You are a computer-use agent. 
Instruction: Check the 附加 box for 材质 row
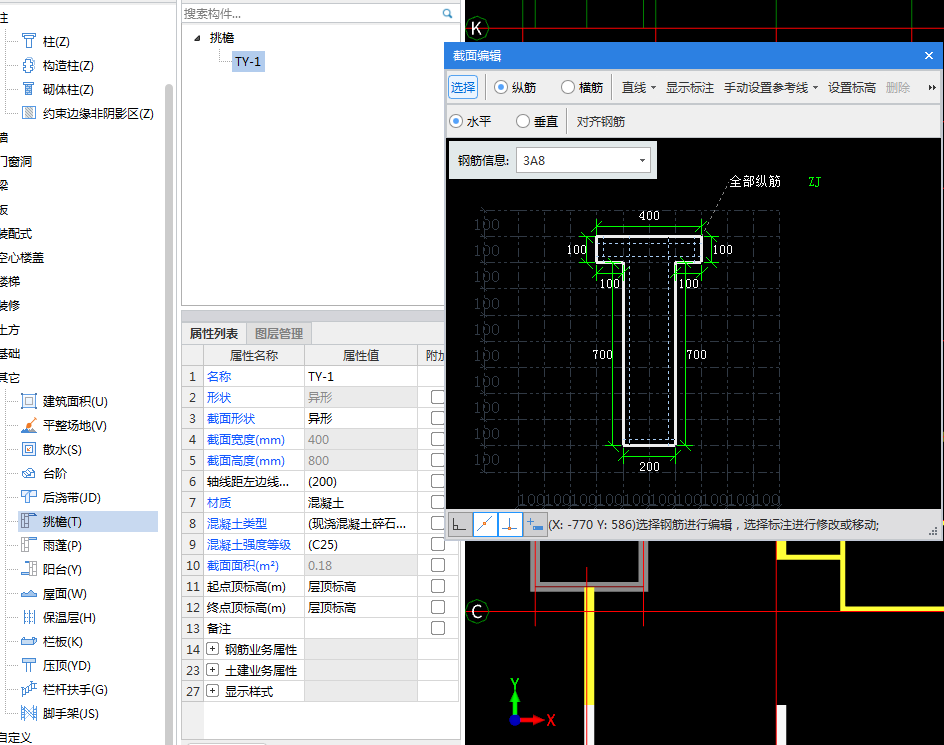point(438,502)
